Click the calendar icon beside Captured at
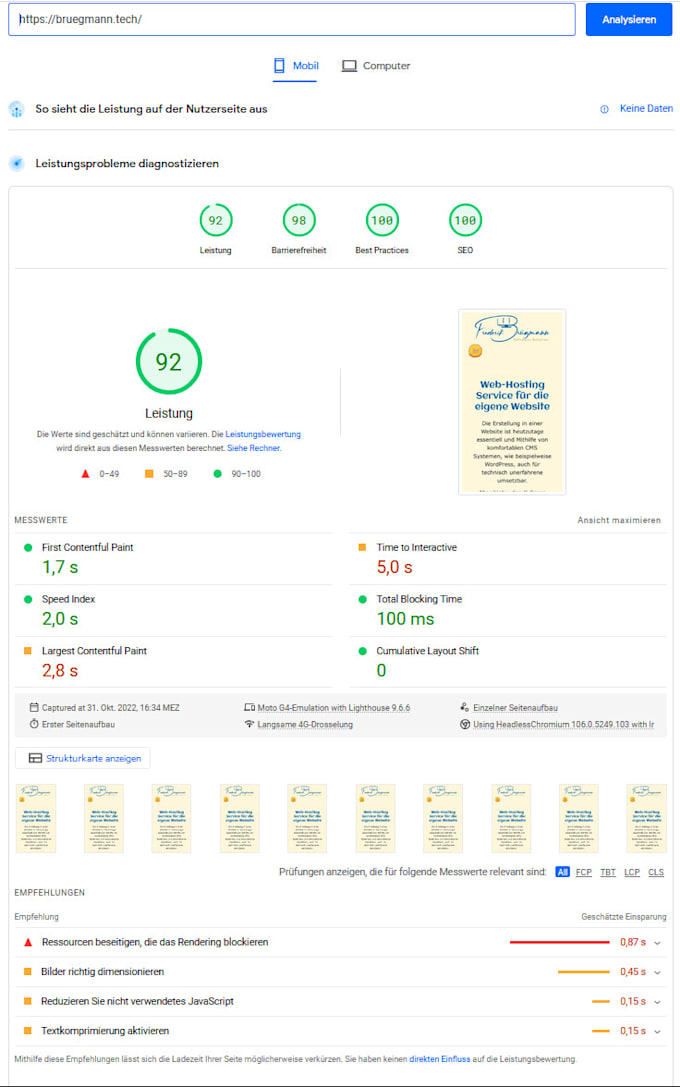The image size is (680, 1087). coord(34,708)
